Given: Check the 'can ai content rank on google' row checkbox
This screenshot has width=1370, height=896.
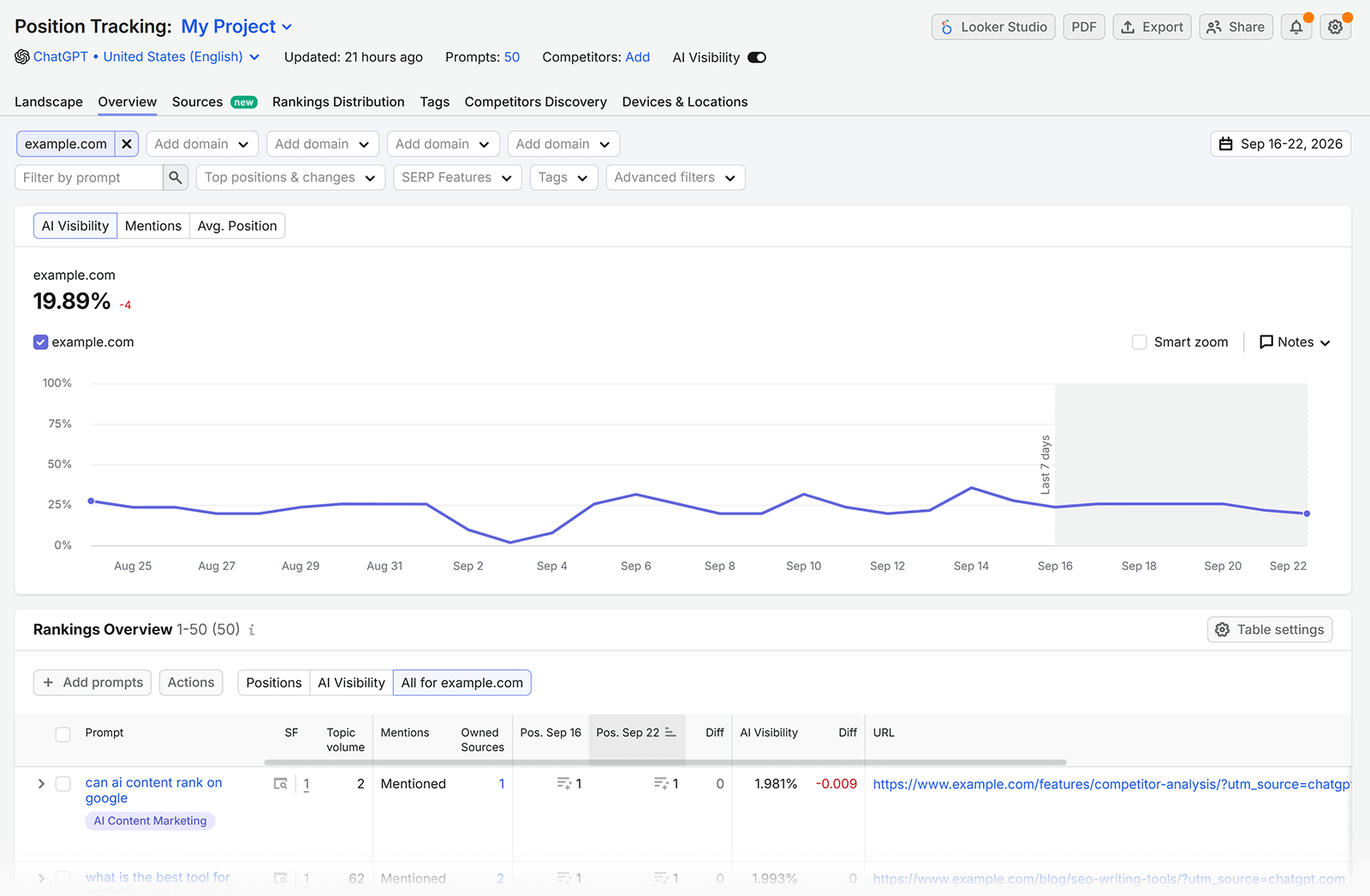Looking at the screenshot, I should click(x=63, y=784).
